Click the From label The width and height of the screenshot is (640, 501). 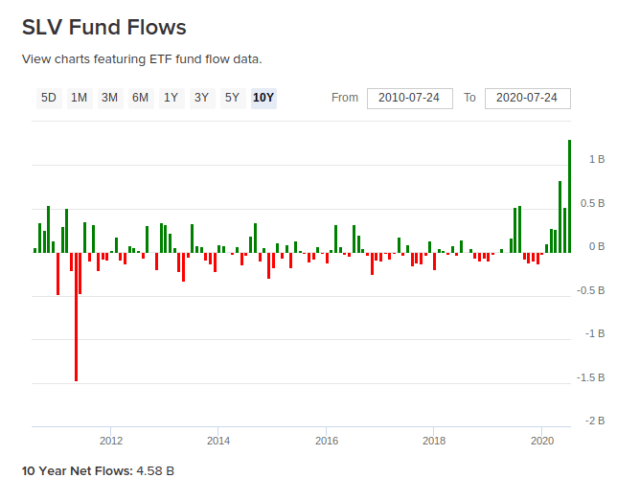pyautogui.click(x=345, y=98)
